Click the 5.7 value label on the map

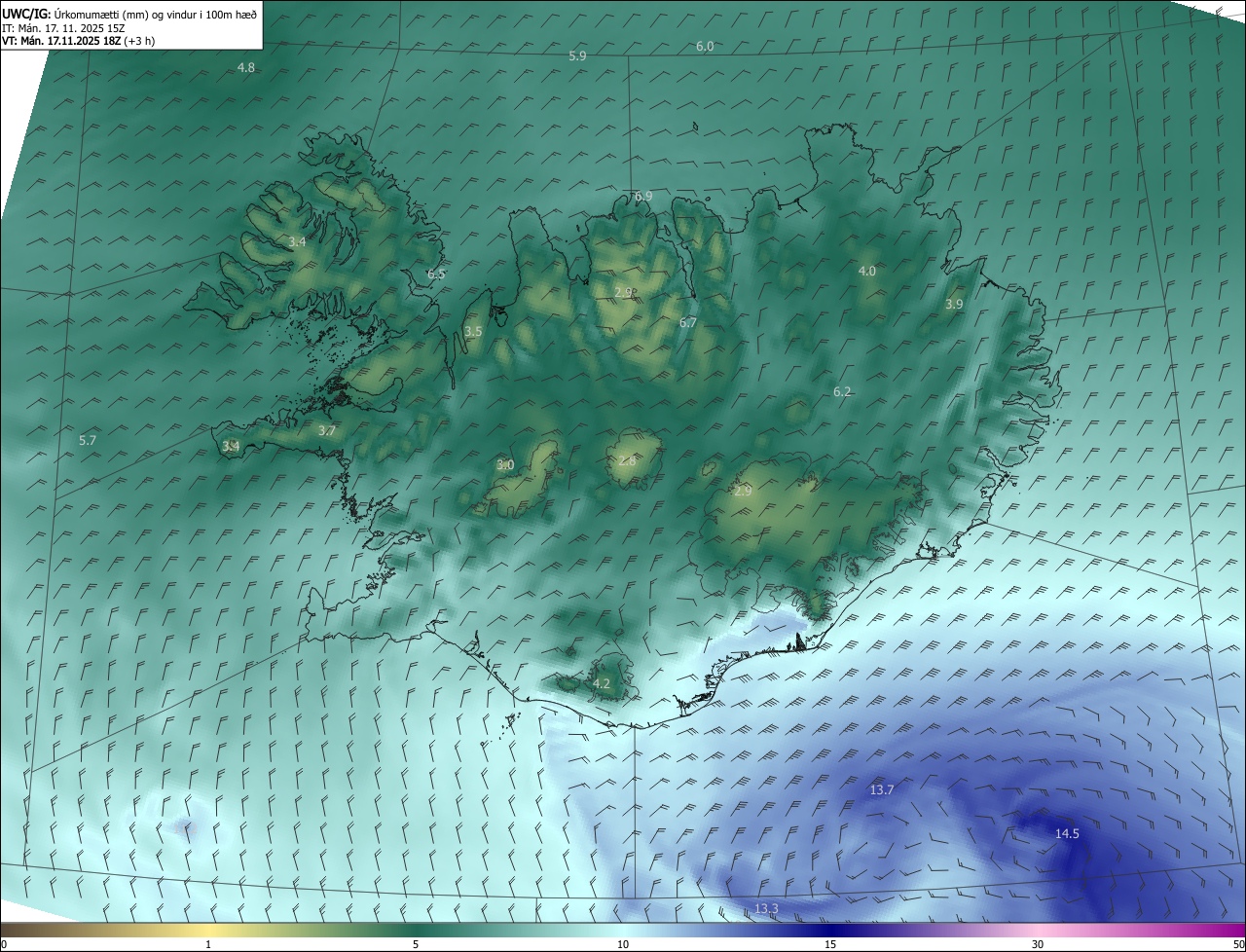[88, 440]
